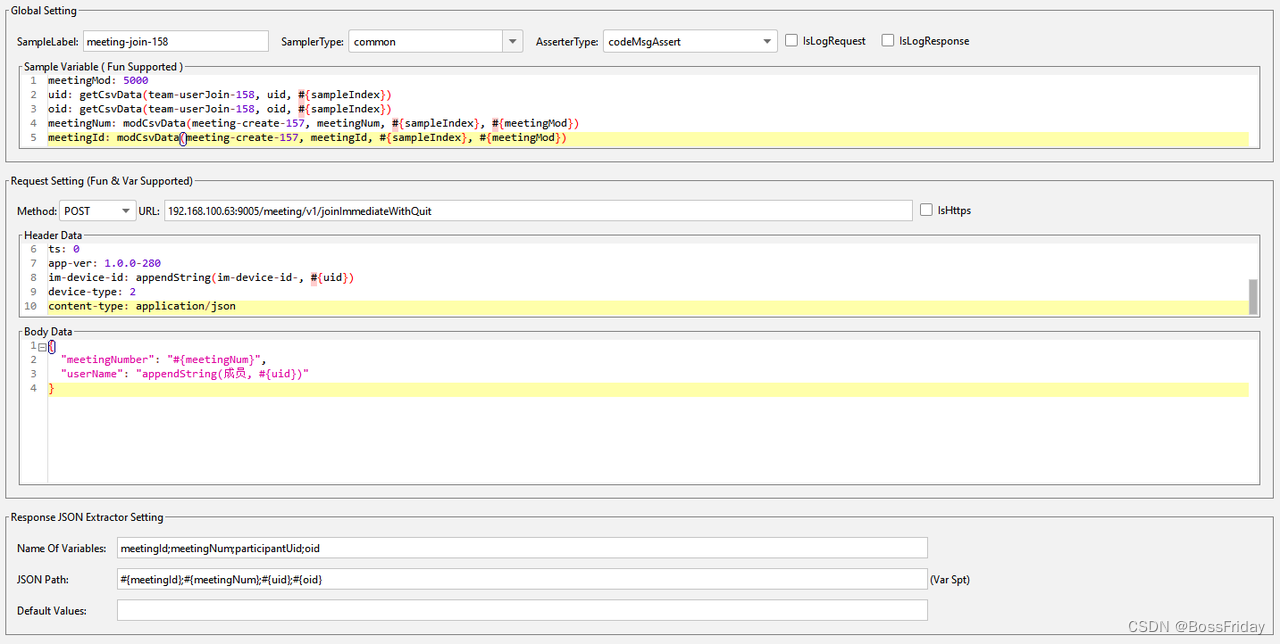The image size is (1280, 644).
Task: Click the "meetingNumber" body data line
Action: 164,360
